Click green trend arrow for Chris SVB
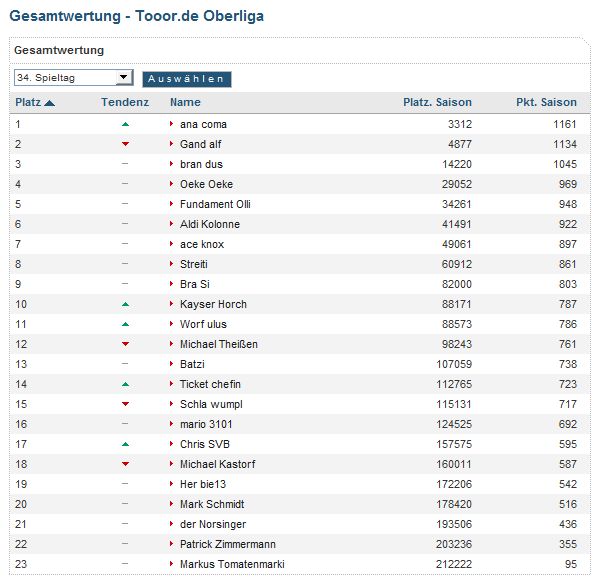Screen dimensions: 606x587 click(x=125, y=444)
